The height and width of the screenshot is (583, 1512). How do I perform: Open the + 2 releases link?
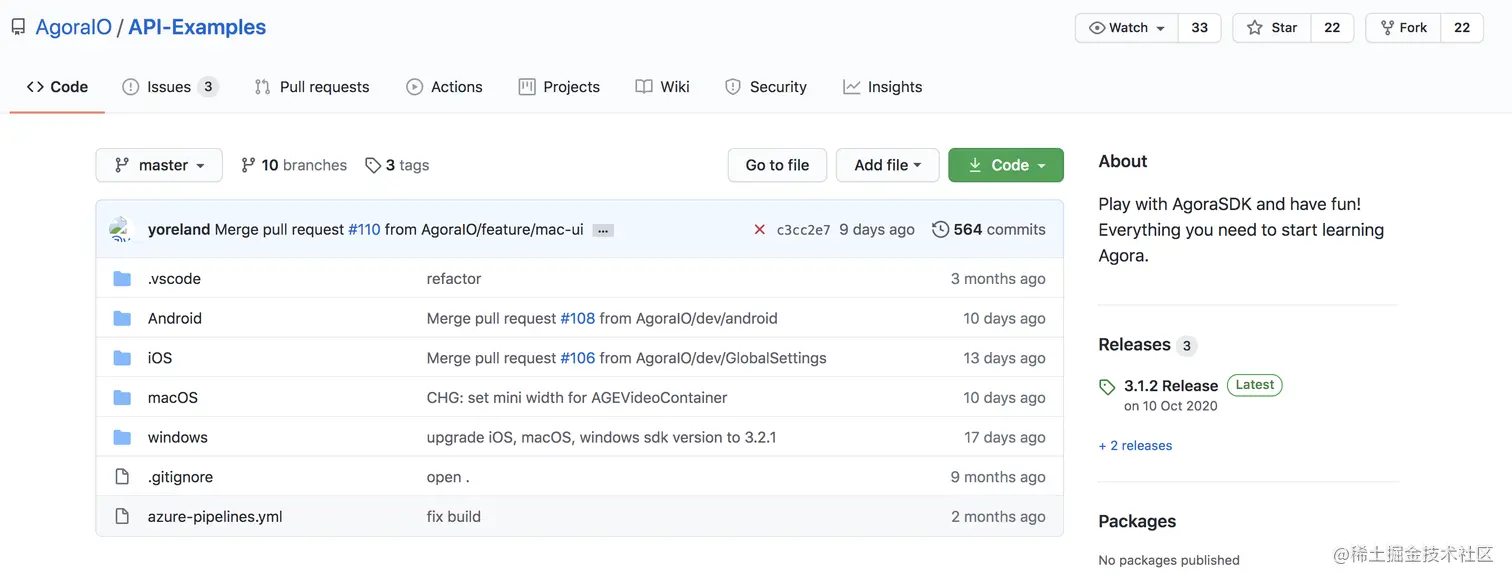pyautogui.click(x=1135, y=446)
